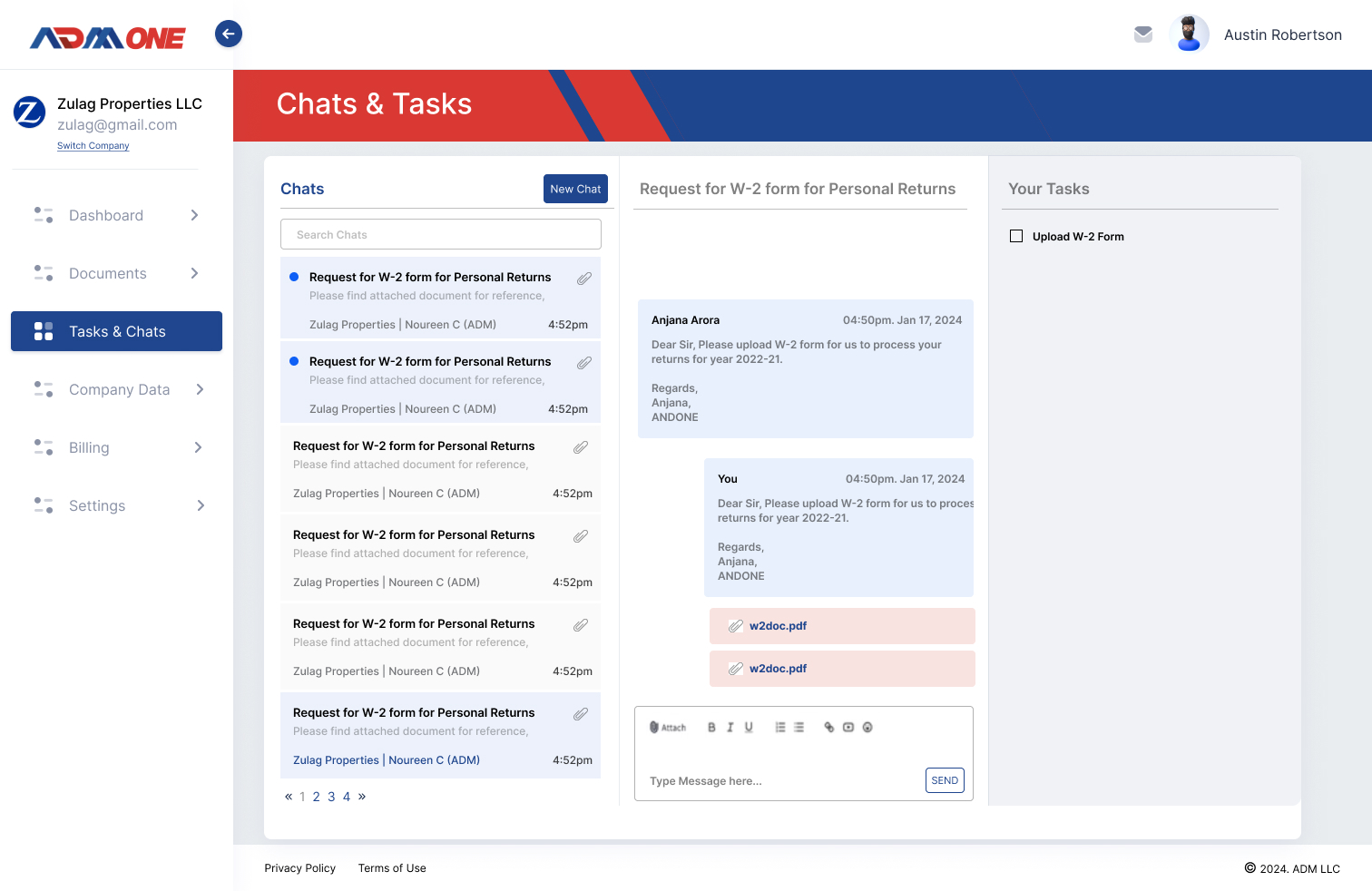The image size is (1372, 891).
Task: Apply underline formatting in message editor
Action: pos(749,728)
